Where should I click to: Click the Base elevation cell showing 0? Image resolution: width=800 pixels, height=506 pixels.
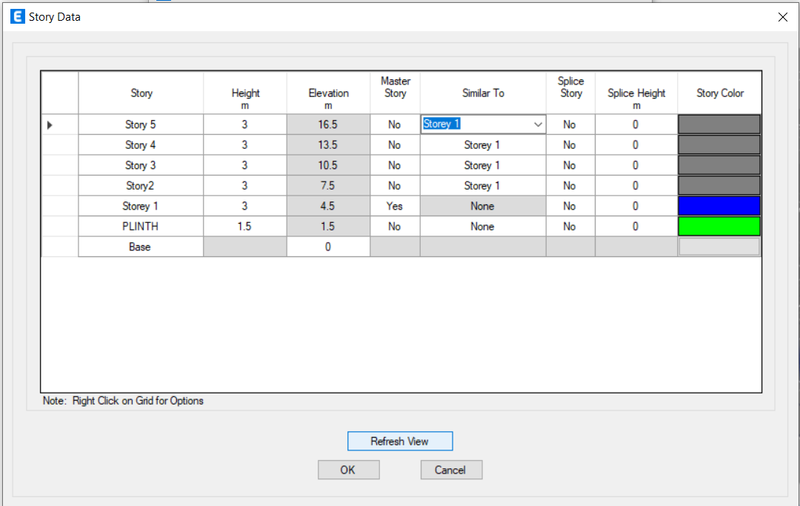(x=328, y=247)
